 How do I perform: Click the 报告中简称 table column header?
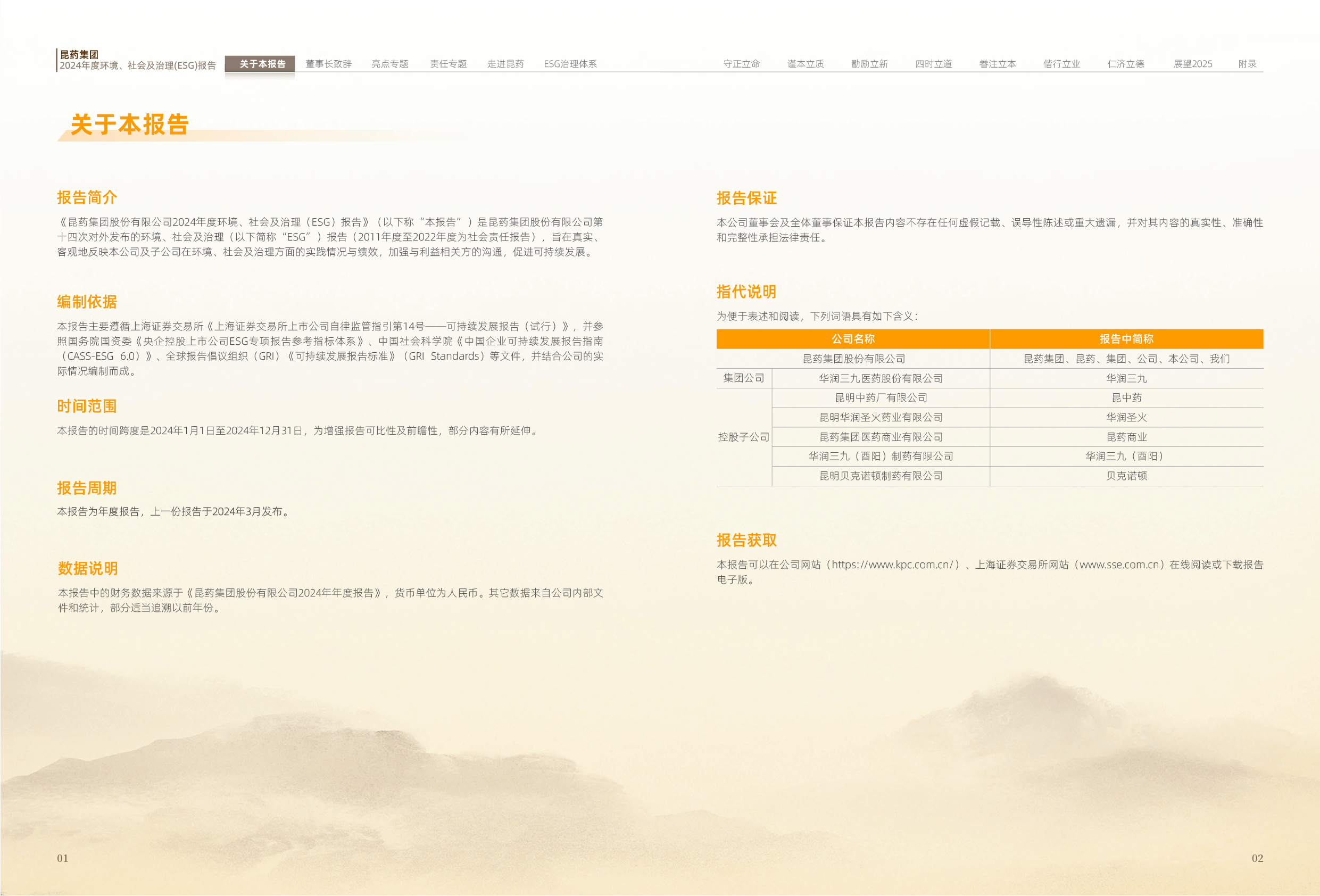pos(1126,339)
